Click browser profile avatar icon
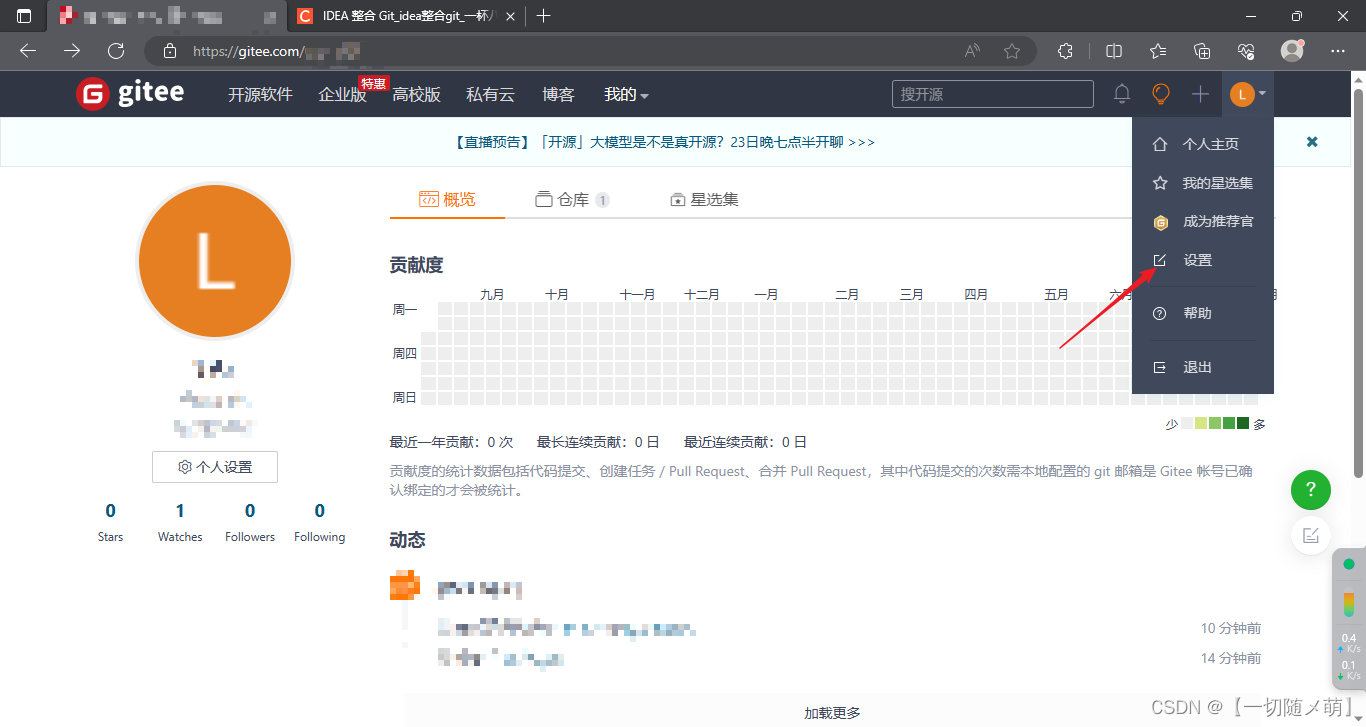Image resolution: width=1366 pixels, height=727 pixels. point(1292,50)
